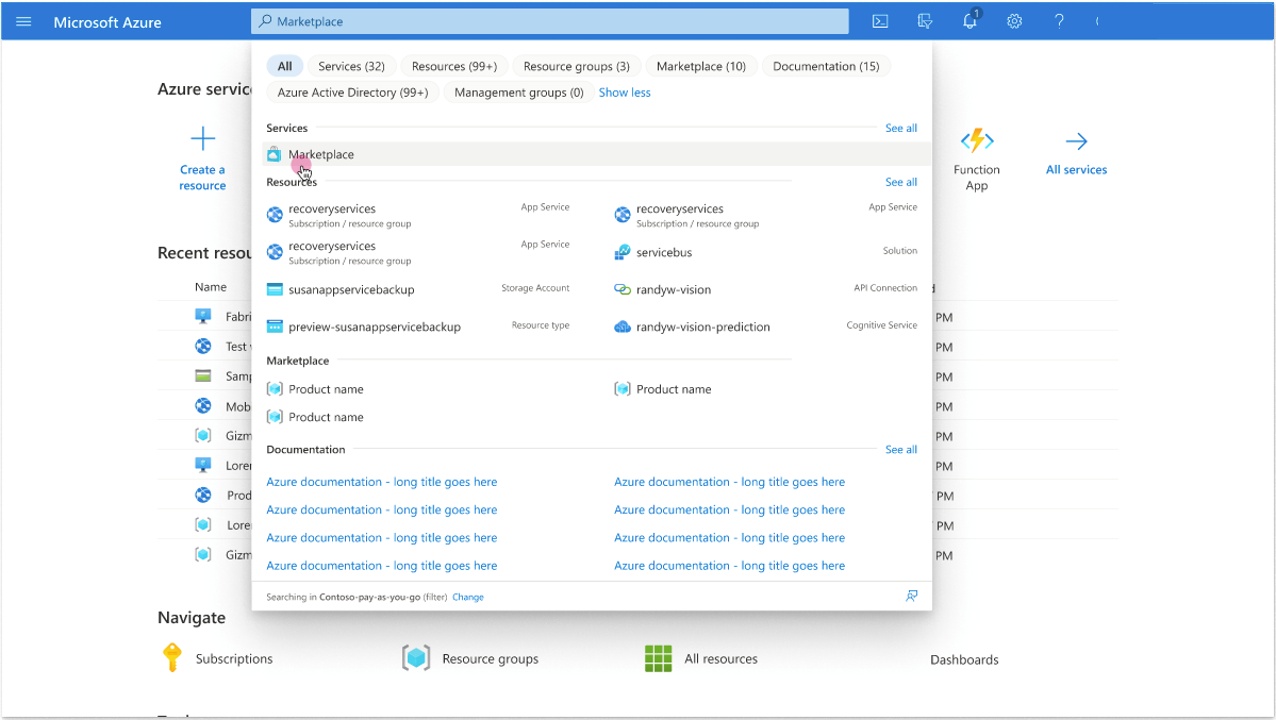Select the All filter pill
The image size is (1276, 720).
[285, 65]
